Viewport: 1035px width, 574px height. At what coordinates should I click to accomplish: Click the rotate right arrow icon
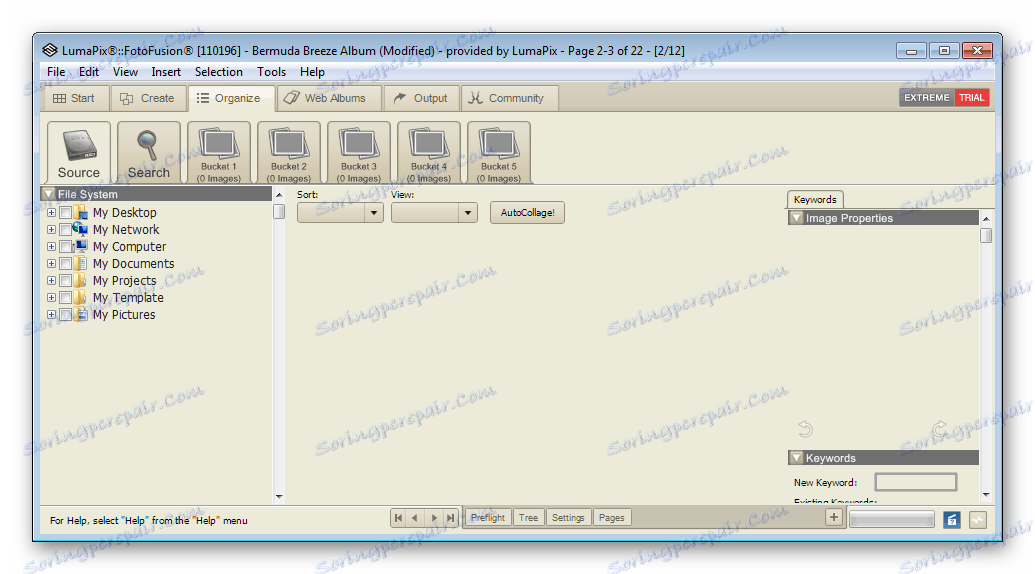point(939,429)
